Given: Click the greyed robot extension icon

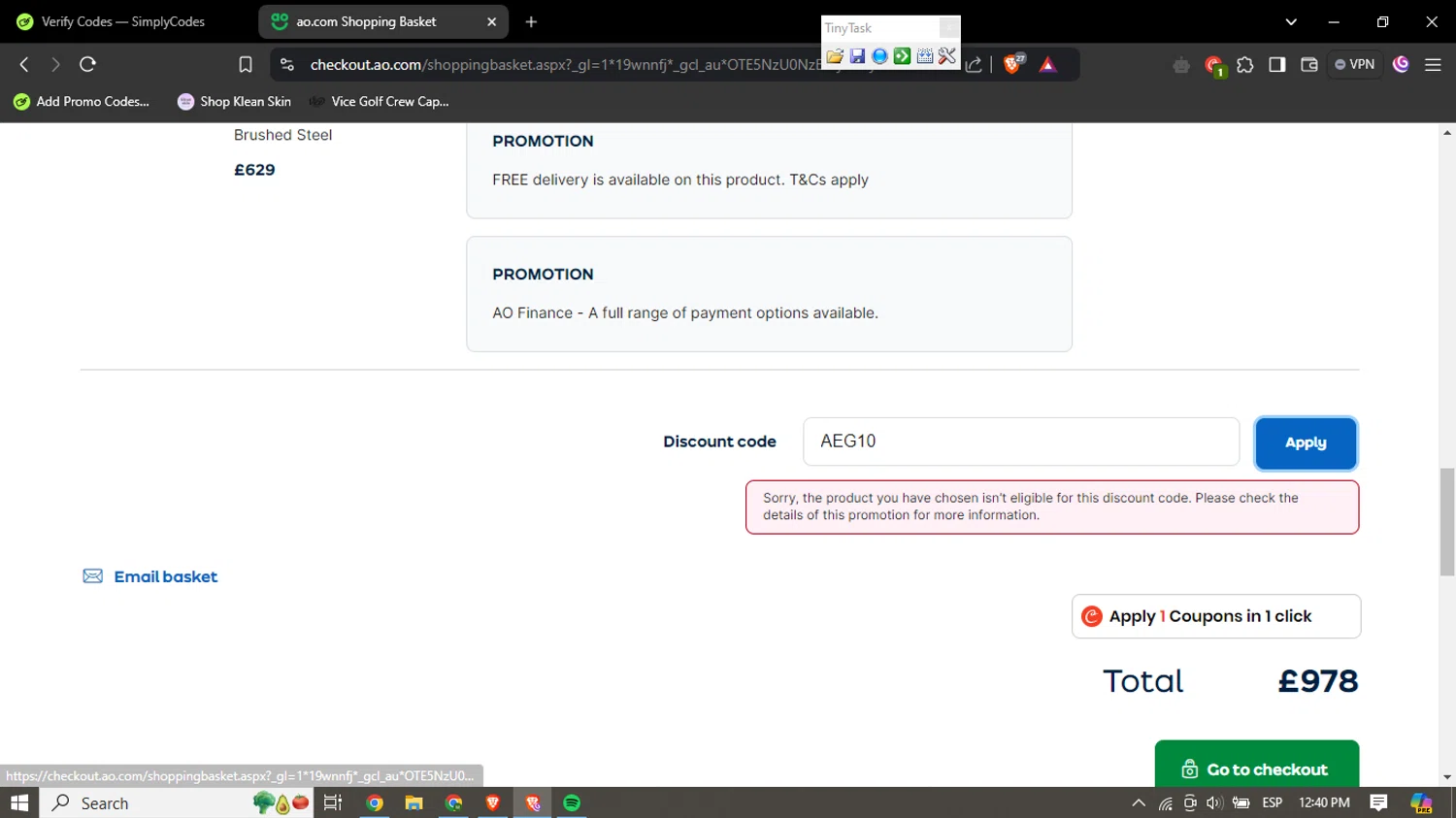Looking at the screenshot, I should coord(1181,65).
